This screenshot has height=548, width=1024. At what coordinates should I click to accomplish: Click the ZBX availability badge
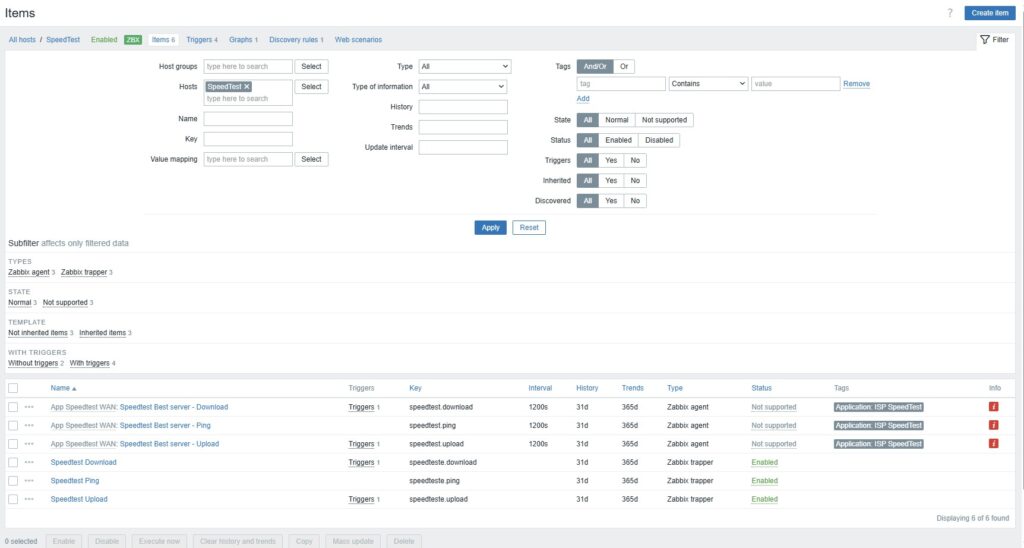tap(132, 40)
